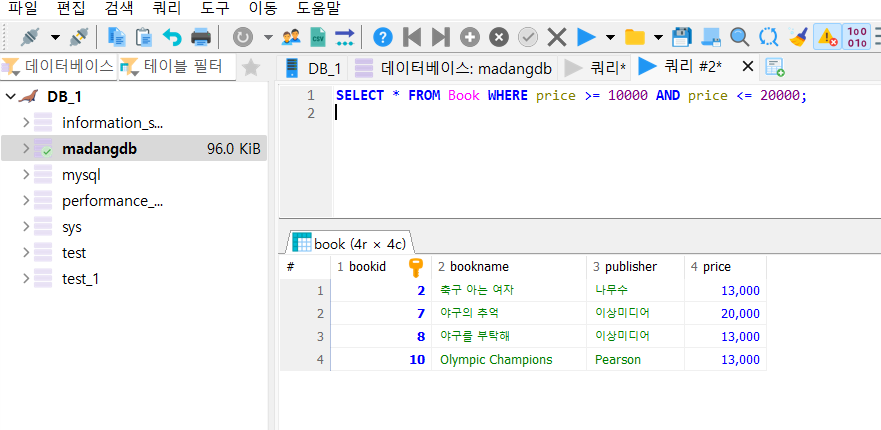Click the post changes checkmark icon
Viewport: 881px width, 430px height.
click(528, 38)
